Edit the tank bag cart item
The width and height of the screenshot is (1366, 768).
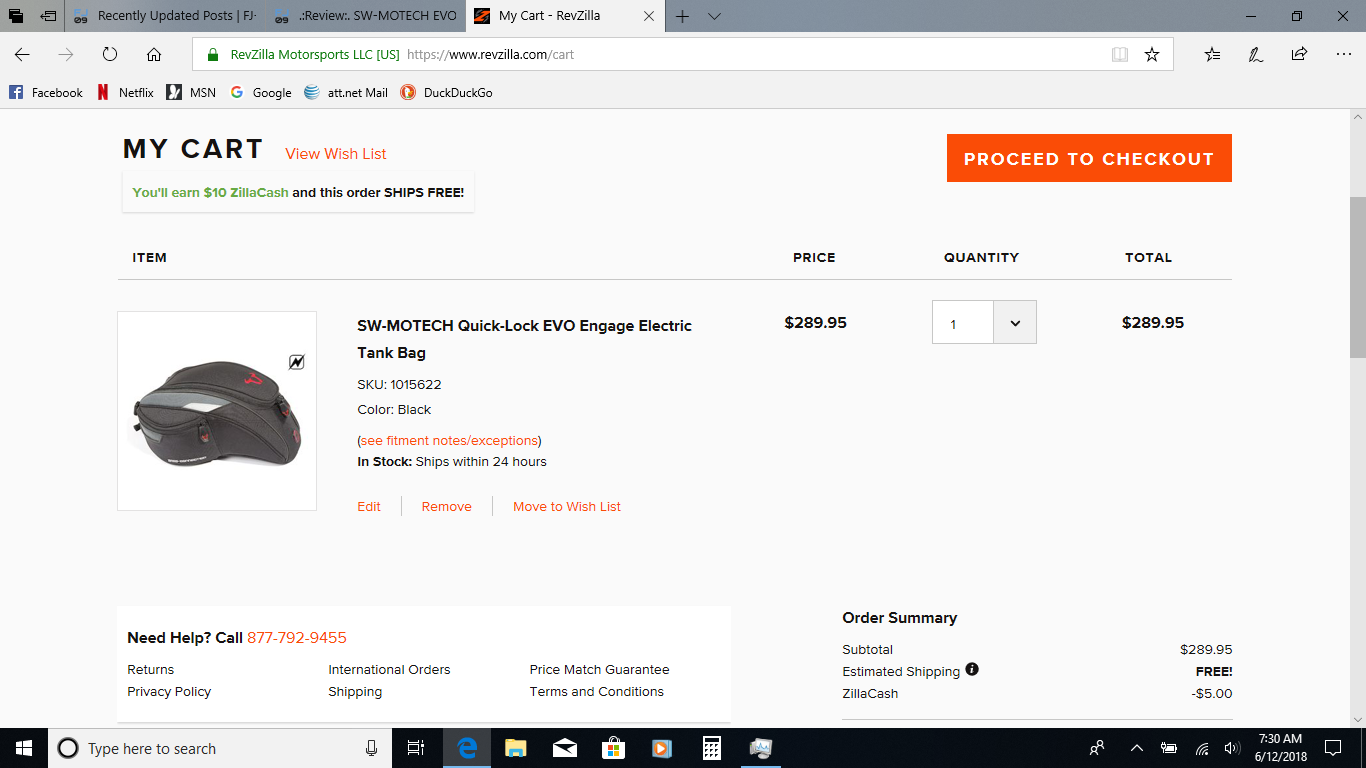click(x=369, y=506)
